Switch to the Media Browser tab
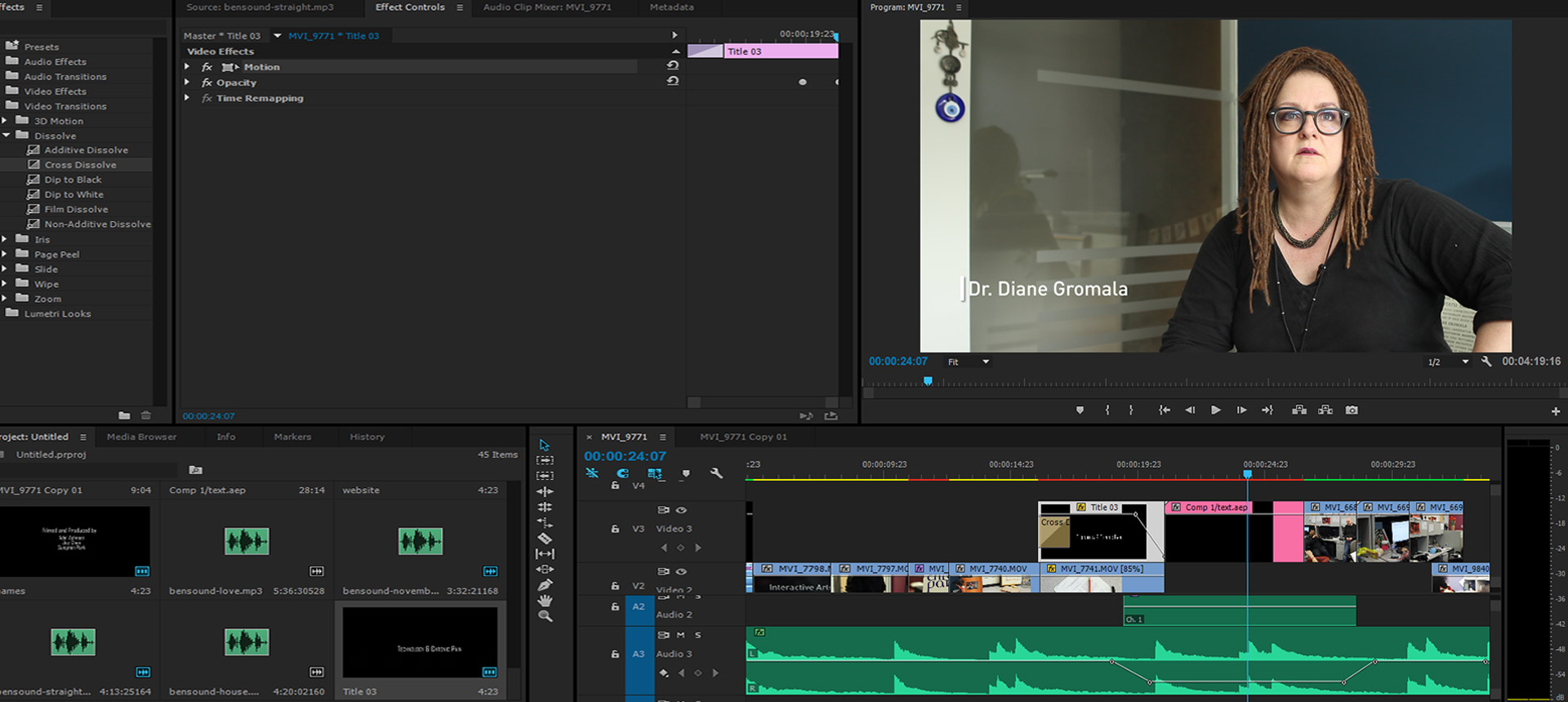Viewport: 1568px width, 702px height. 141,437
